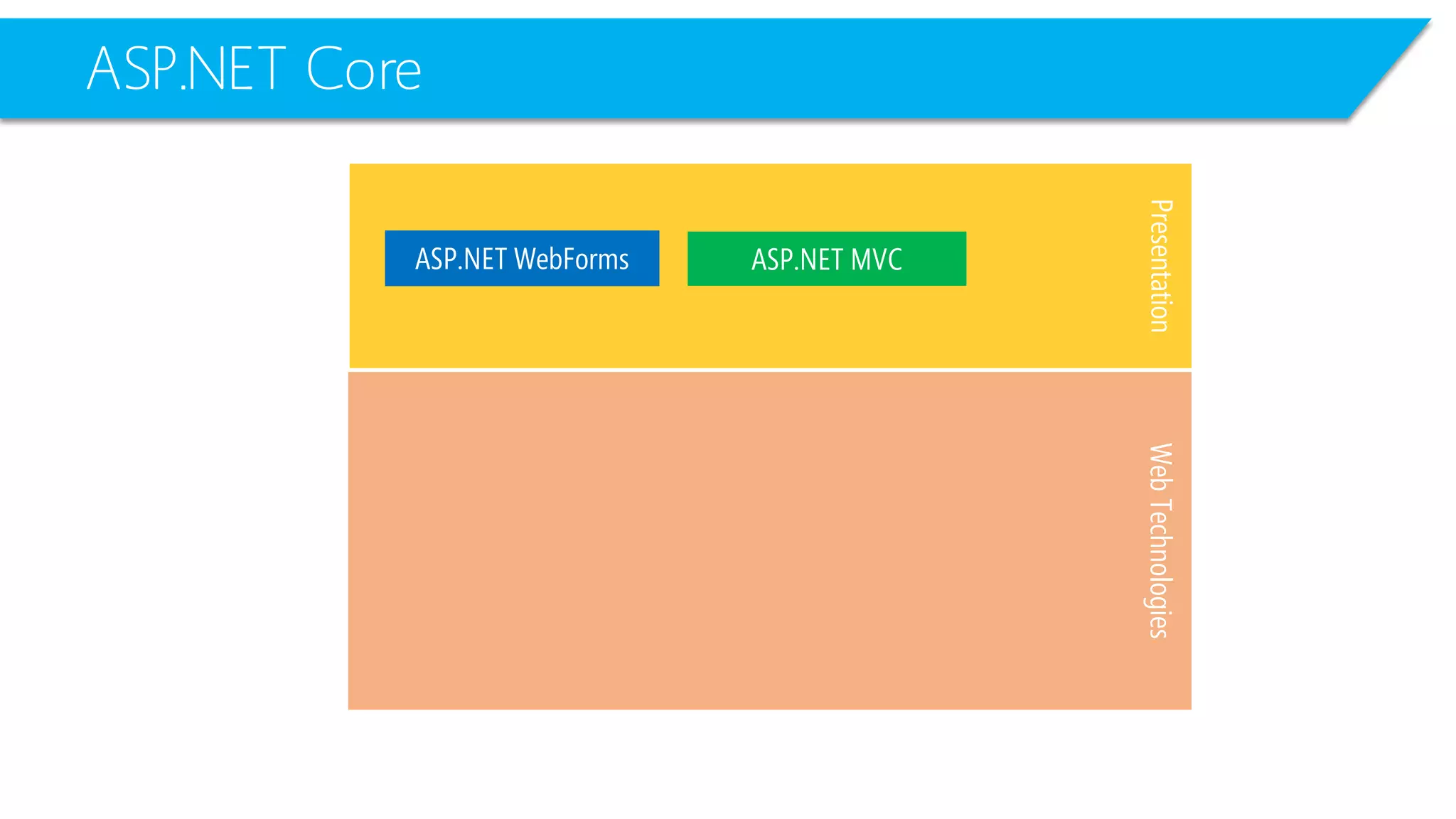Click the vertical Web Technologies label
The height and width of the screenshot is (819, 1456).
[1160, 540]
